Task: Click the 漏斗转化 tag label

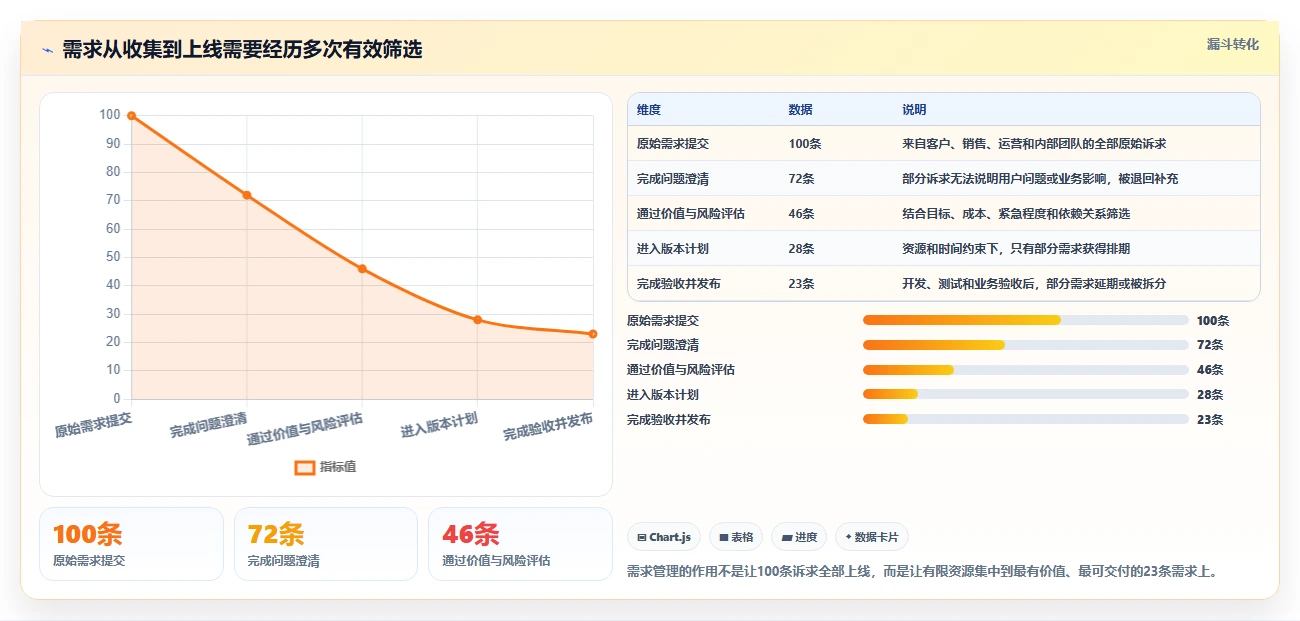Action: click(1232, 45)
